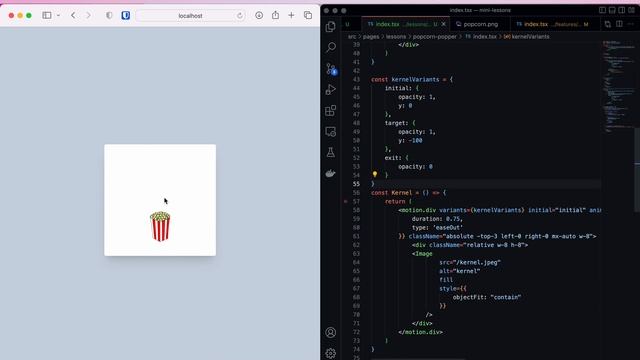Screen dimensions: 640x360
Task: Click 'const Kernel' on line 56
Action: tap(391, 193)
